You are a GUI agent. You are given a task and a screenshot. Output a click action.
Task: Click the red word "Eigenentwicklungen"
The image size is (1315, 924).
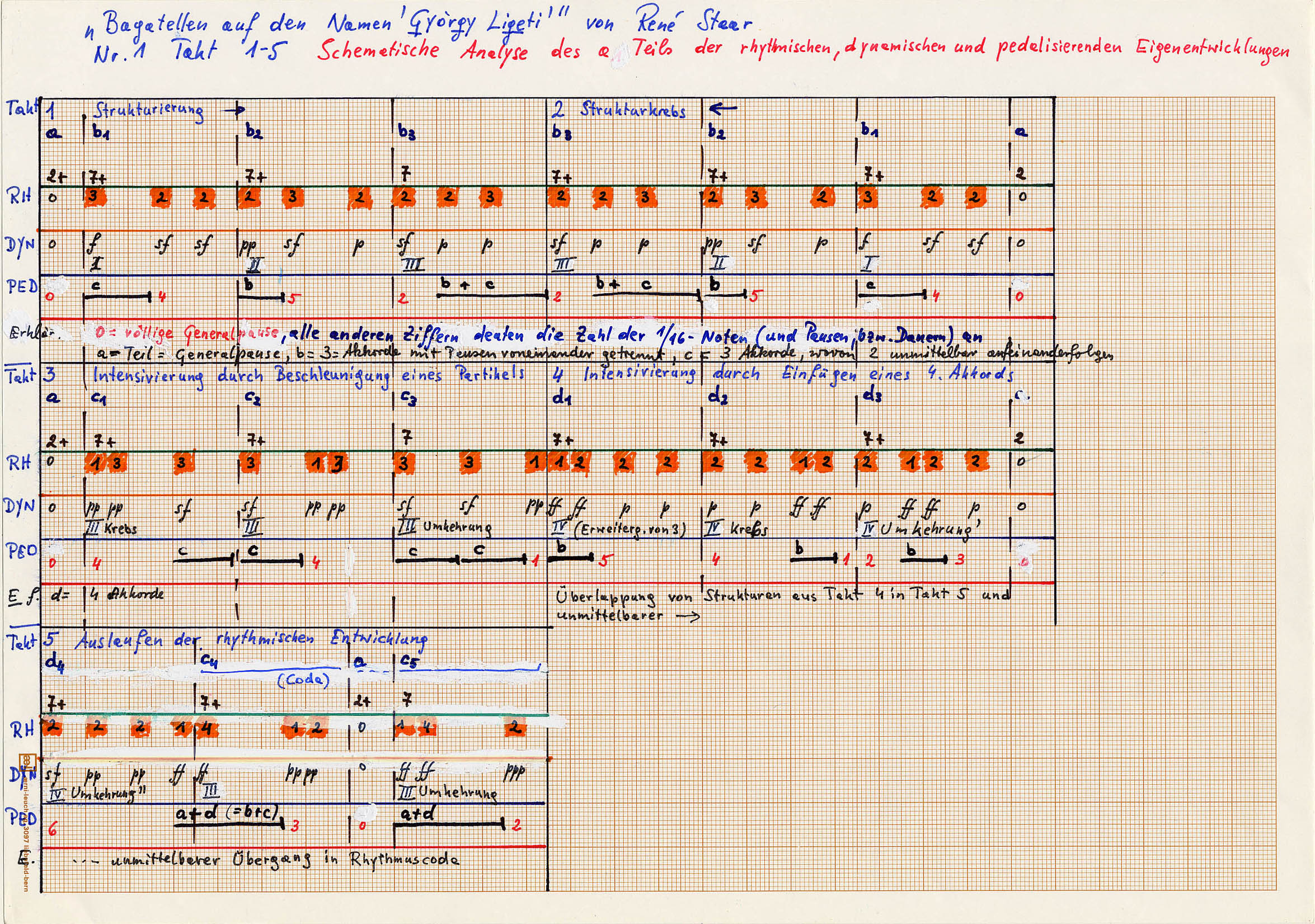(1213, 49)
